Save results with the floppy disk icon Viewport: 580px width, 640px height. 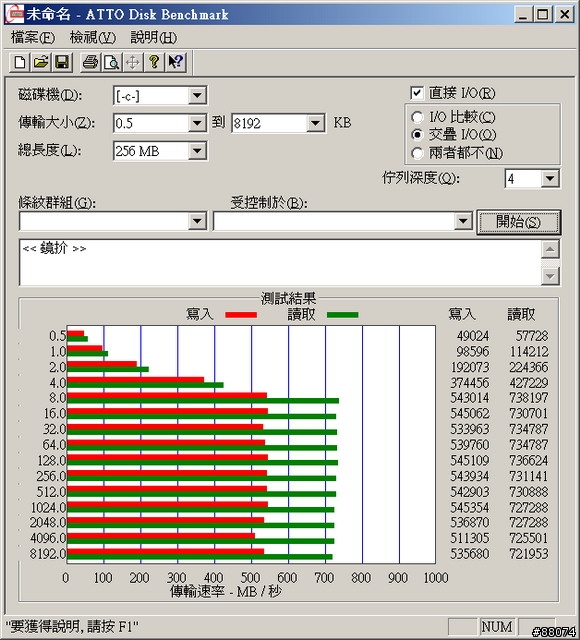point(62,62)
